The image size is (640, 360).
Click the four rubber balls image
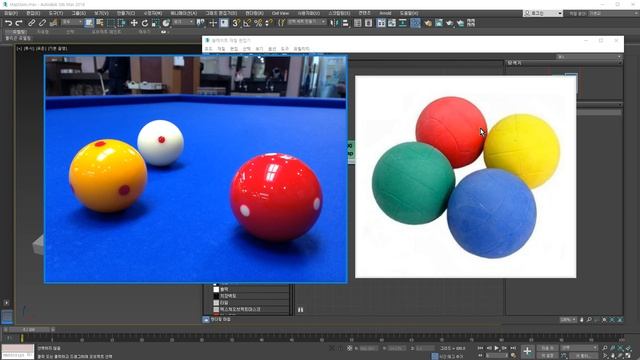pyautogui.click(x=466, y=177)
